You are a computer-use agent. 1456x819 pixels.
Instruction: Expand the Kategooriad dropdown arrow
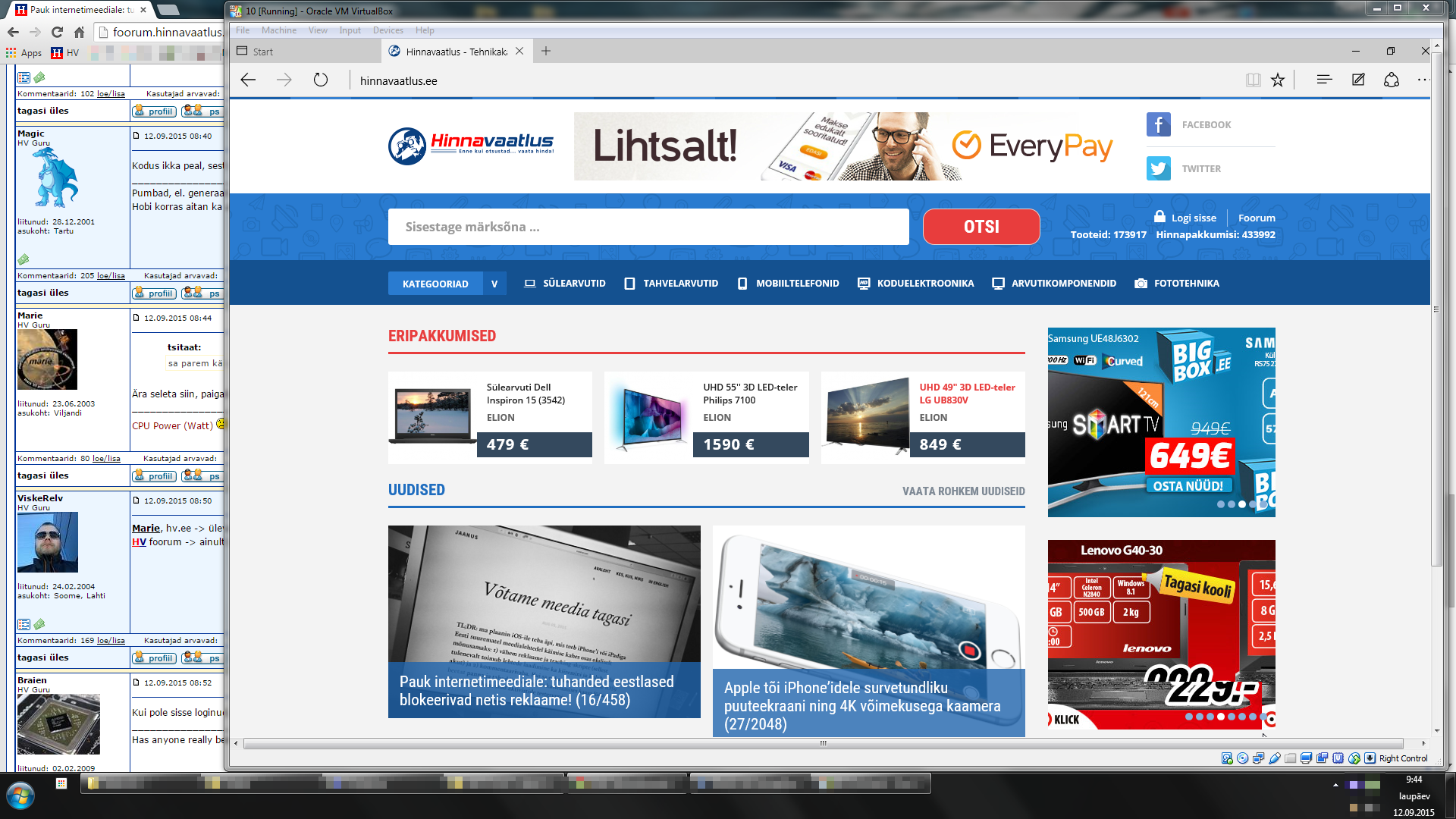[494, 284]
